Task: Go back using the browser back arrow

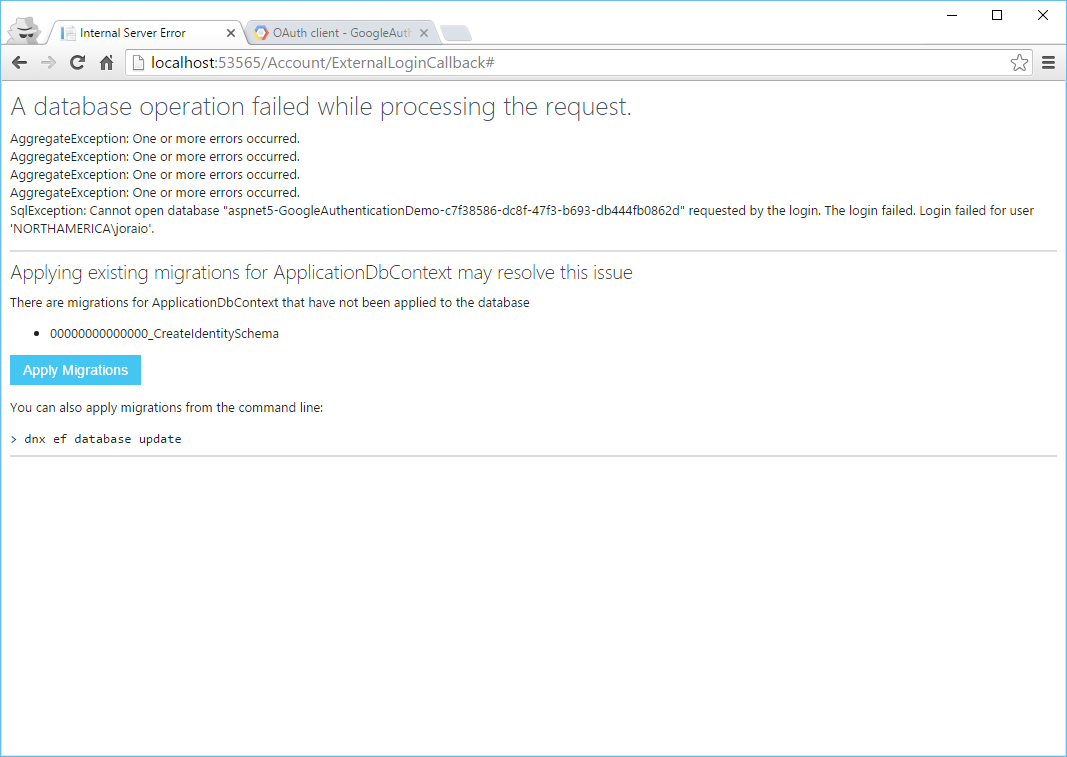Action: tap(20, 63)
